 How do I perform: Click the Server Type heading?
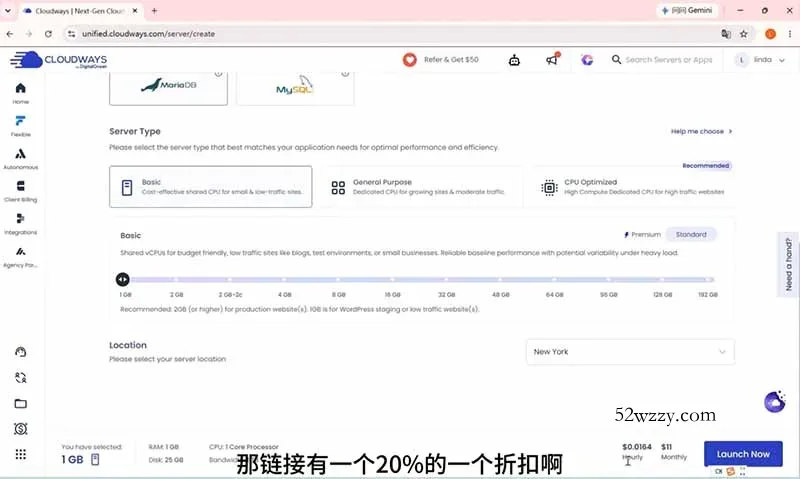(x=135, y=132)
